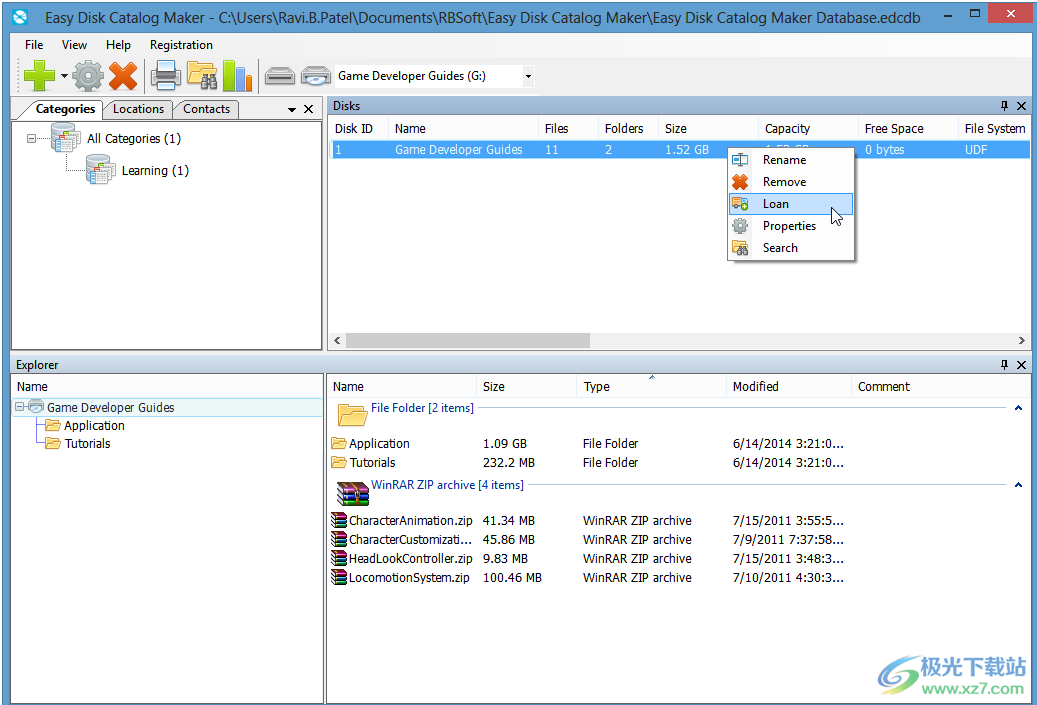Select HeadLookController.zip in the file list
The height and width of the screenshot is (705, 1037).
(x=410, y=559)
